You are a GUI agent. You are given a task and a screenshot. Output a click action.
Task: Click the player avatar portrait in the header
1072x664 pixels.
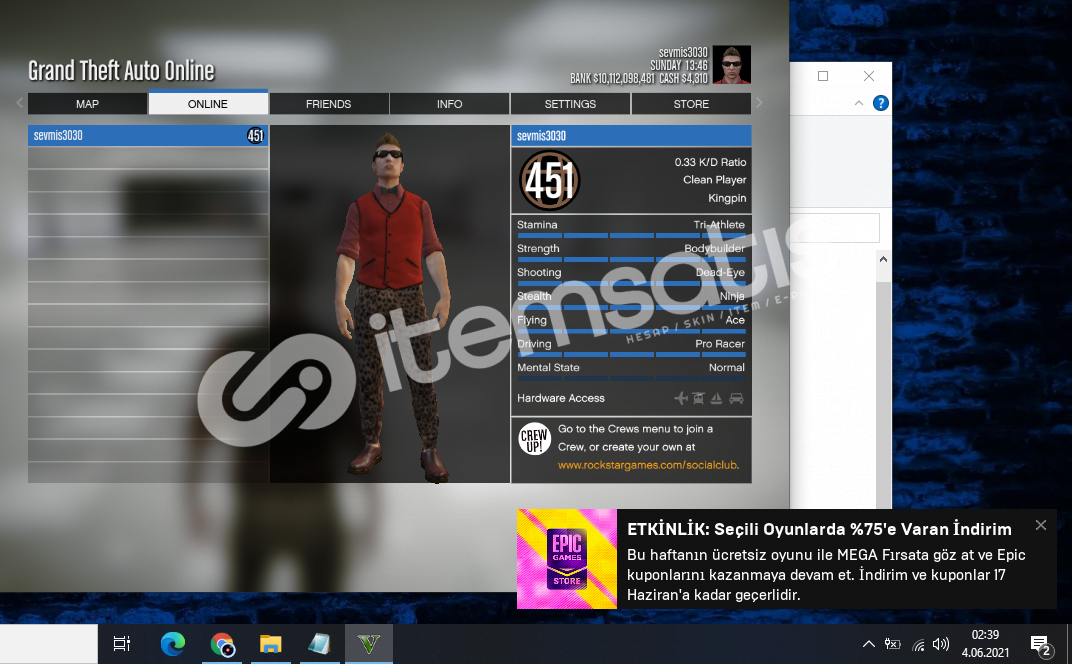point(732,64)
